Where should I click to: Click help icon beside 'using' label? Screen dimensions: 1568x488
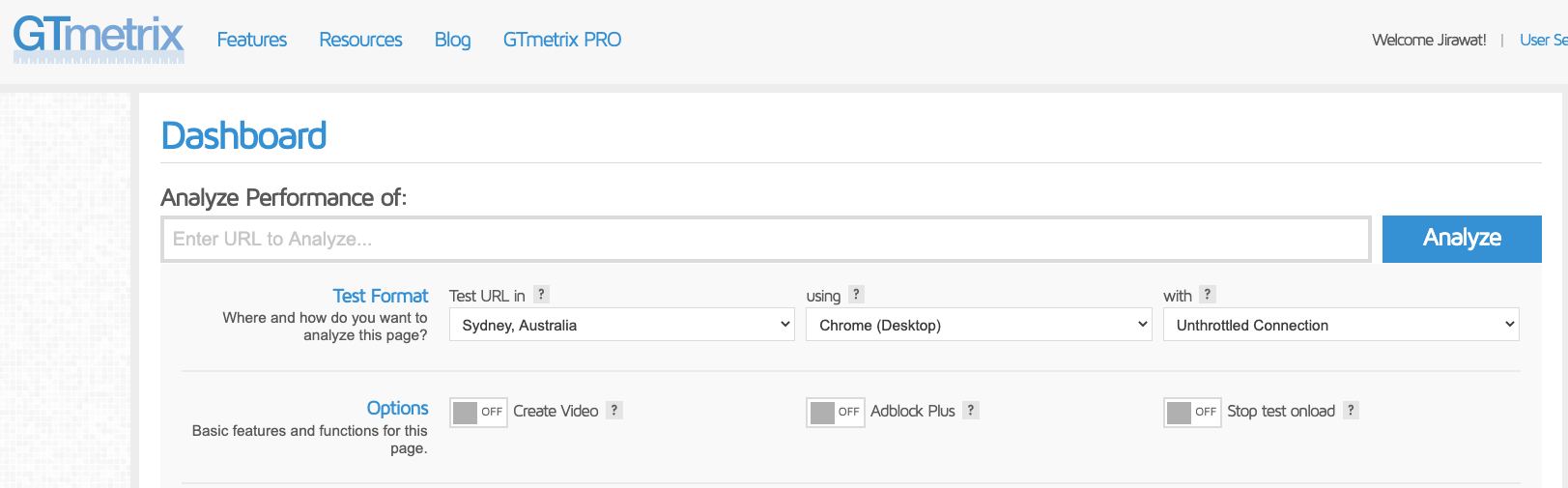pos(856,295)
